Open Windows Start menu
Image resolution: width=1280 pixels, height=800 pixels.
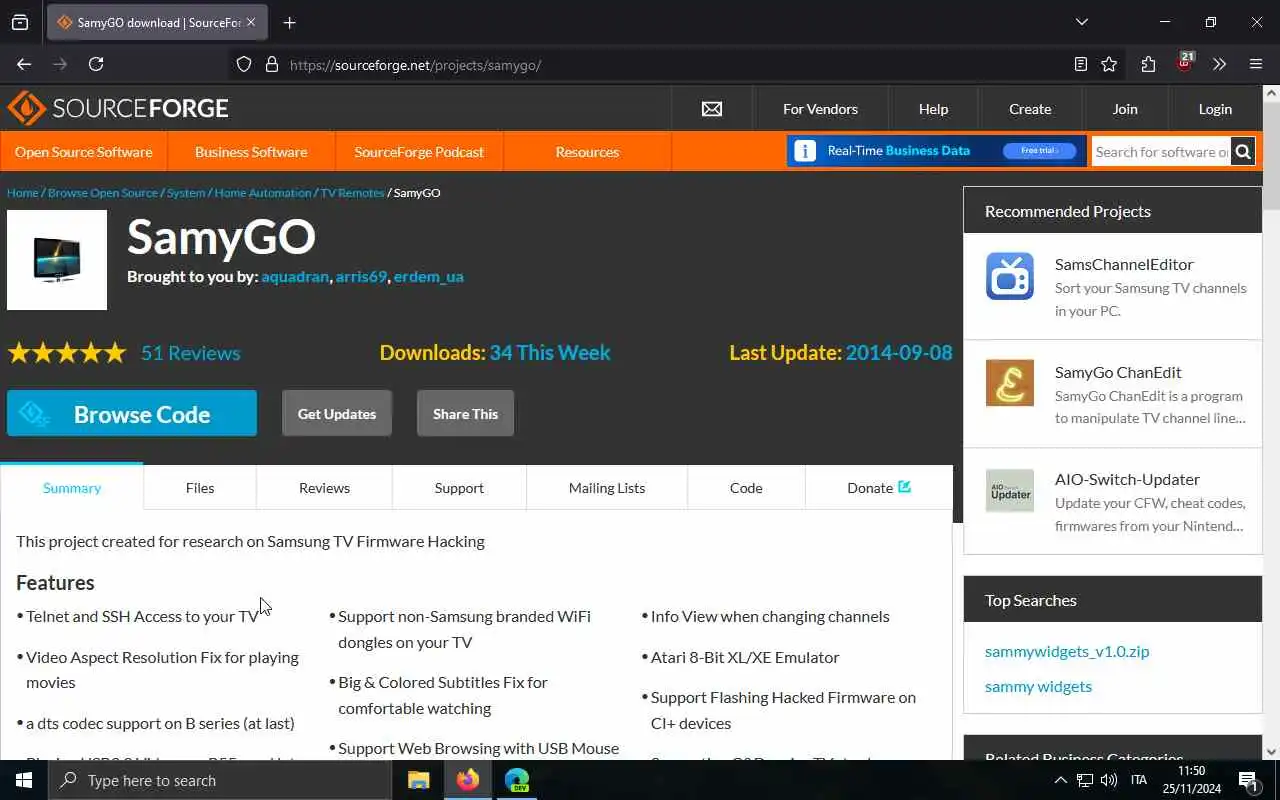click(x=24, y=780)
